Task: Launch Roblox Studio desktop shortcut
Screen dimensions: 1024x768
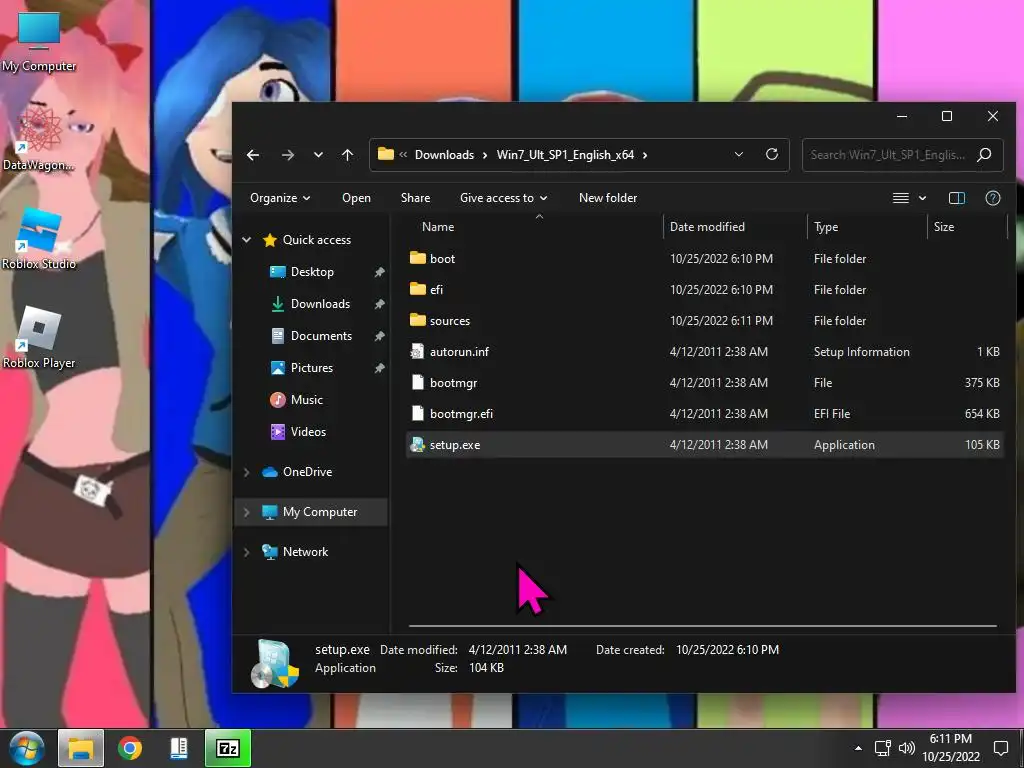Action: pos(39,239)
